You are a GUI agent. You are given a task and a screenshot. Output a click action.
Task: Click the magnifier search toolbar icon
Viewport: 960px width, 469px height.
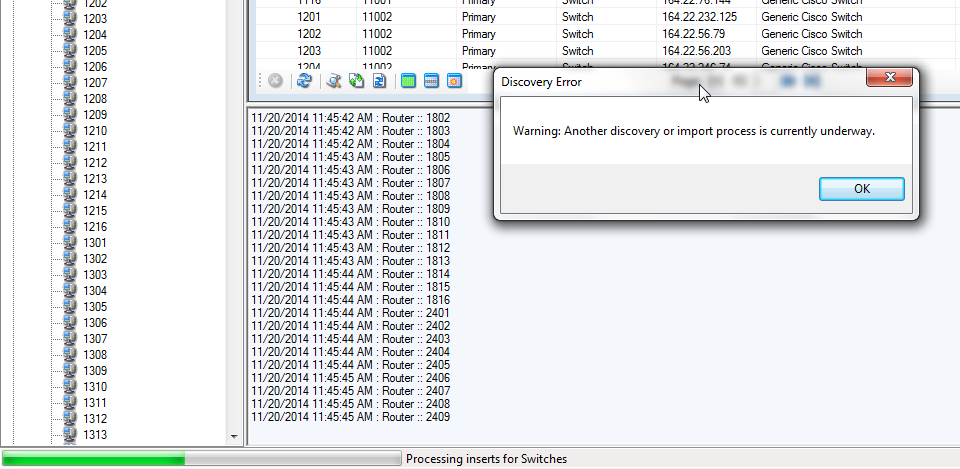[x=334, y=81]
